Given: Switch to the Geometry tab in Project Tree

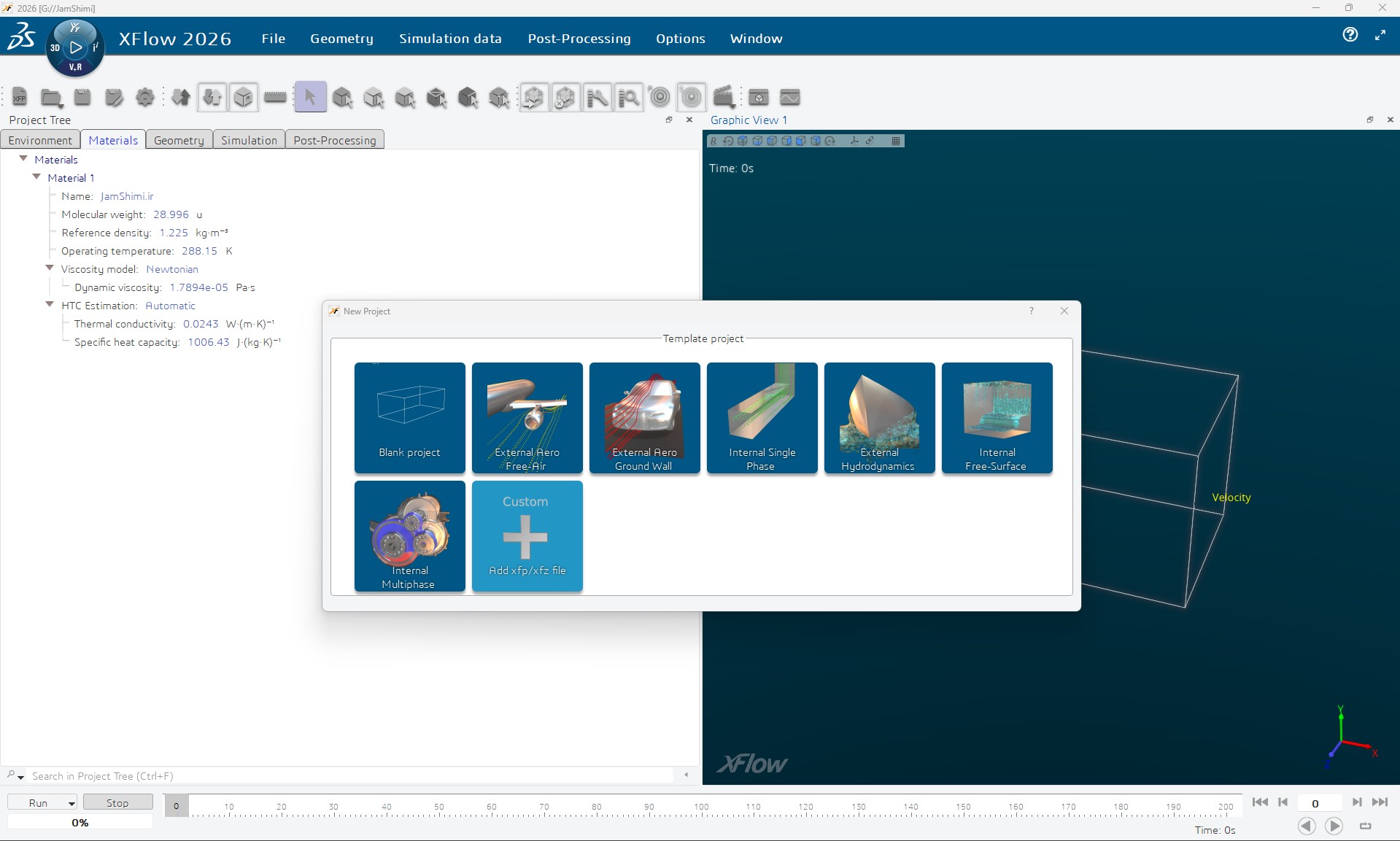Looking at the screenshot, I should [179, 140].
